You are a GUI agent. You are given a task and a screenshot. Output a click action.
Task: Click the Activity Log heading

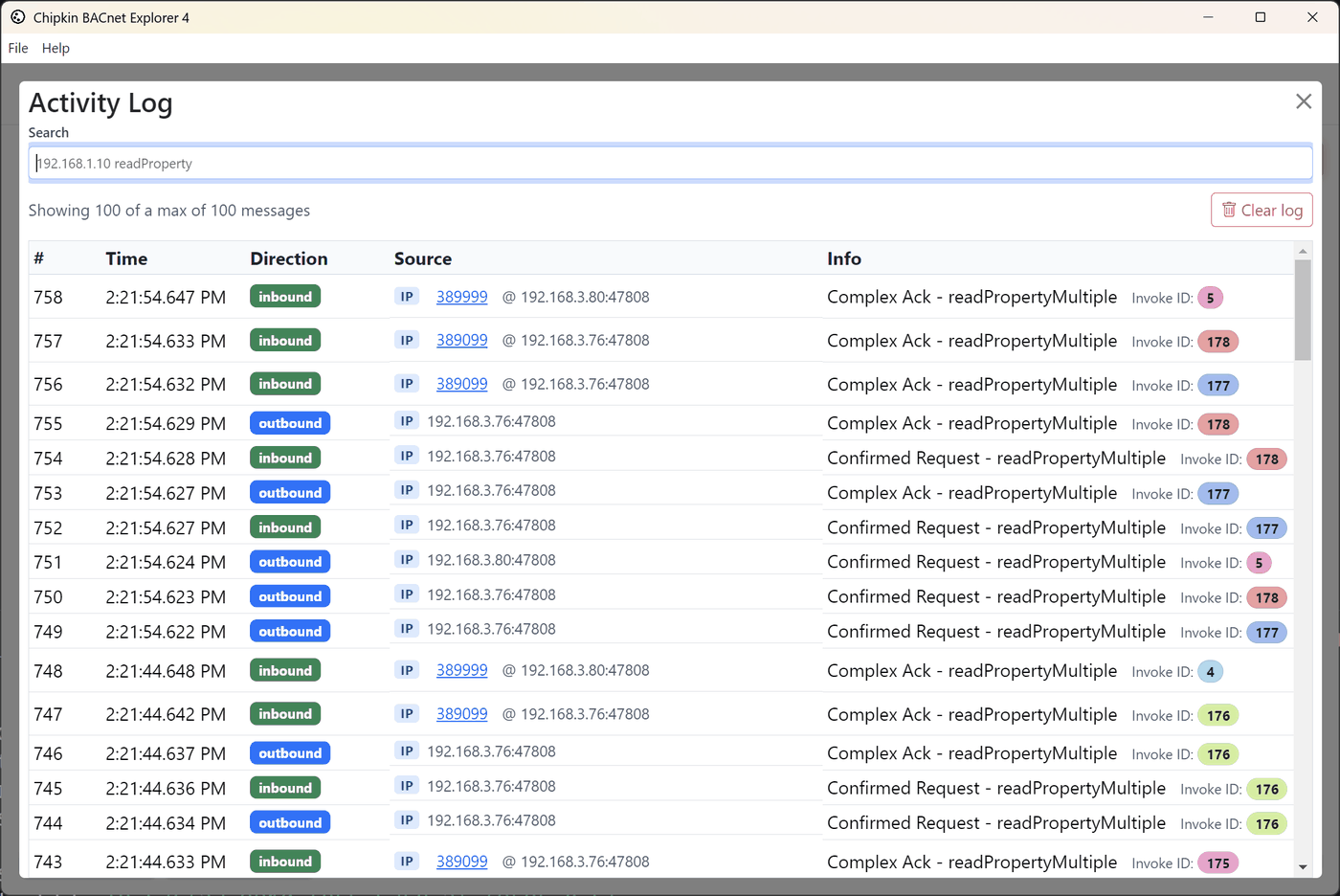click(x=100, y=102)
